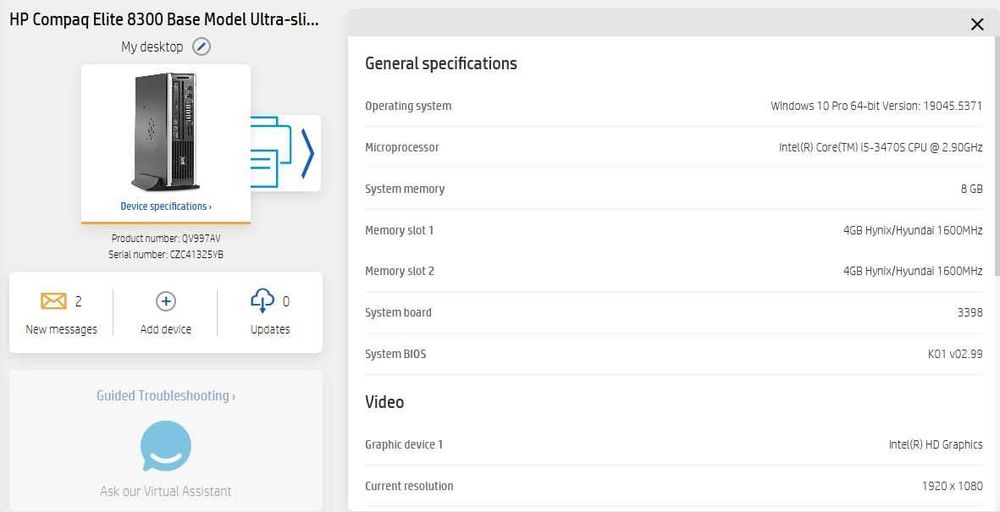Click the System BIOS version row

[x=673, y=354]
